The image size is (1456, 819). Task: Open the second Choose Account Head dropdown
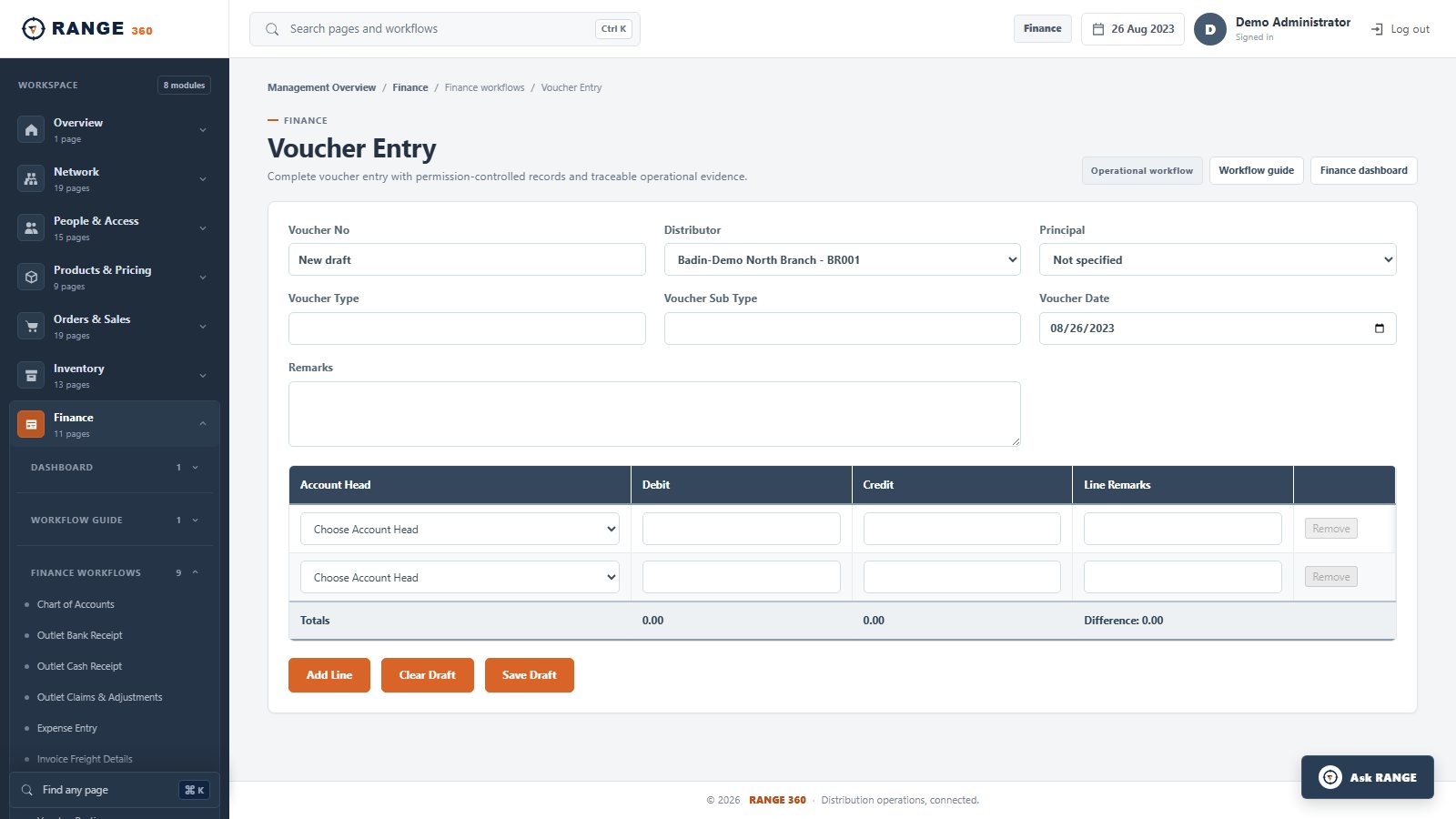[x=460, y=577]
